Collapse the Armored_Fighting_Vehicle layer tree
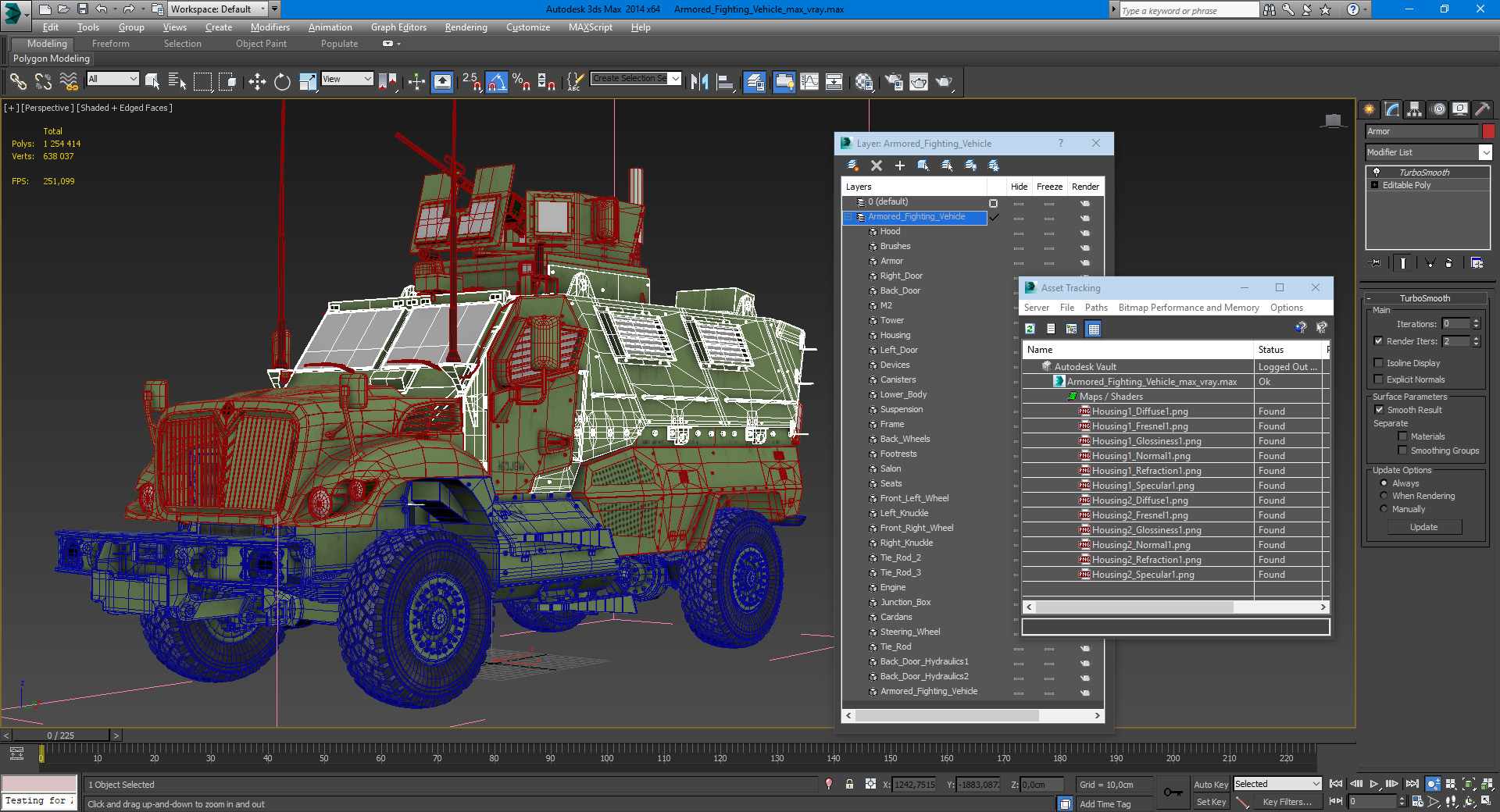The image size is (1500, 812). pyautogui.click(x=849, y=217)
